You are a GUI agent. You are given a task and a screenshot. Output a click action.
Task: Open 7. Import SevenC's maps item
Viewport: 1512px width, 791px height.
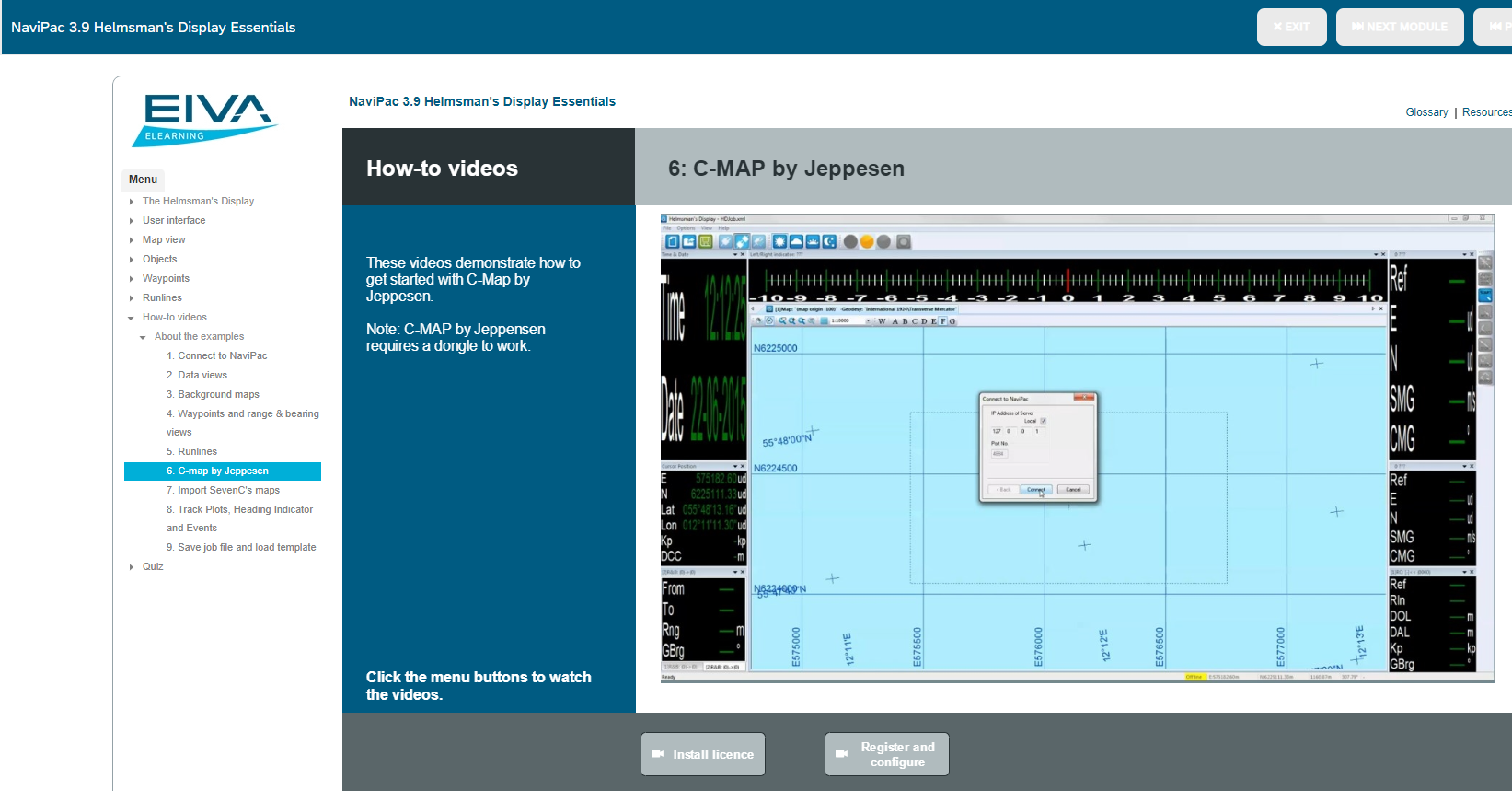tap(223, 490)
